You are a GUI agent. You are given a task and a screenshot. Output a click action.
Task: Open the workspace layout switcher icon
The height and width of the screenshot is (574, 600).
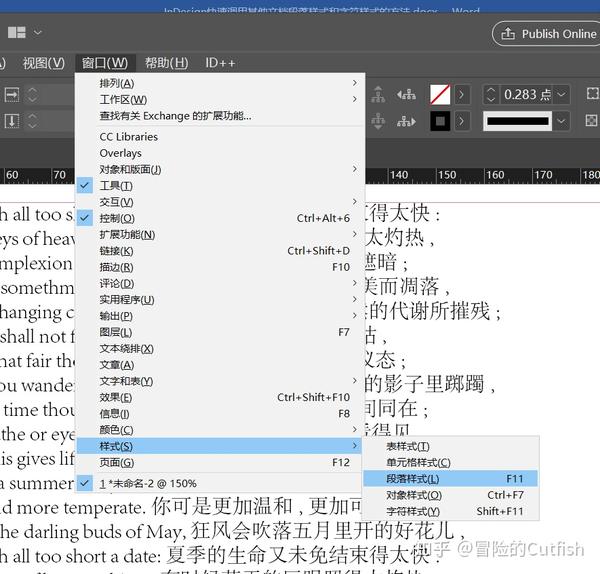click(x=17, y=33)
